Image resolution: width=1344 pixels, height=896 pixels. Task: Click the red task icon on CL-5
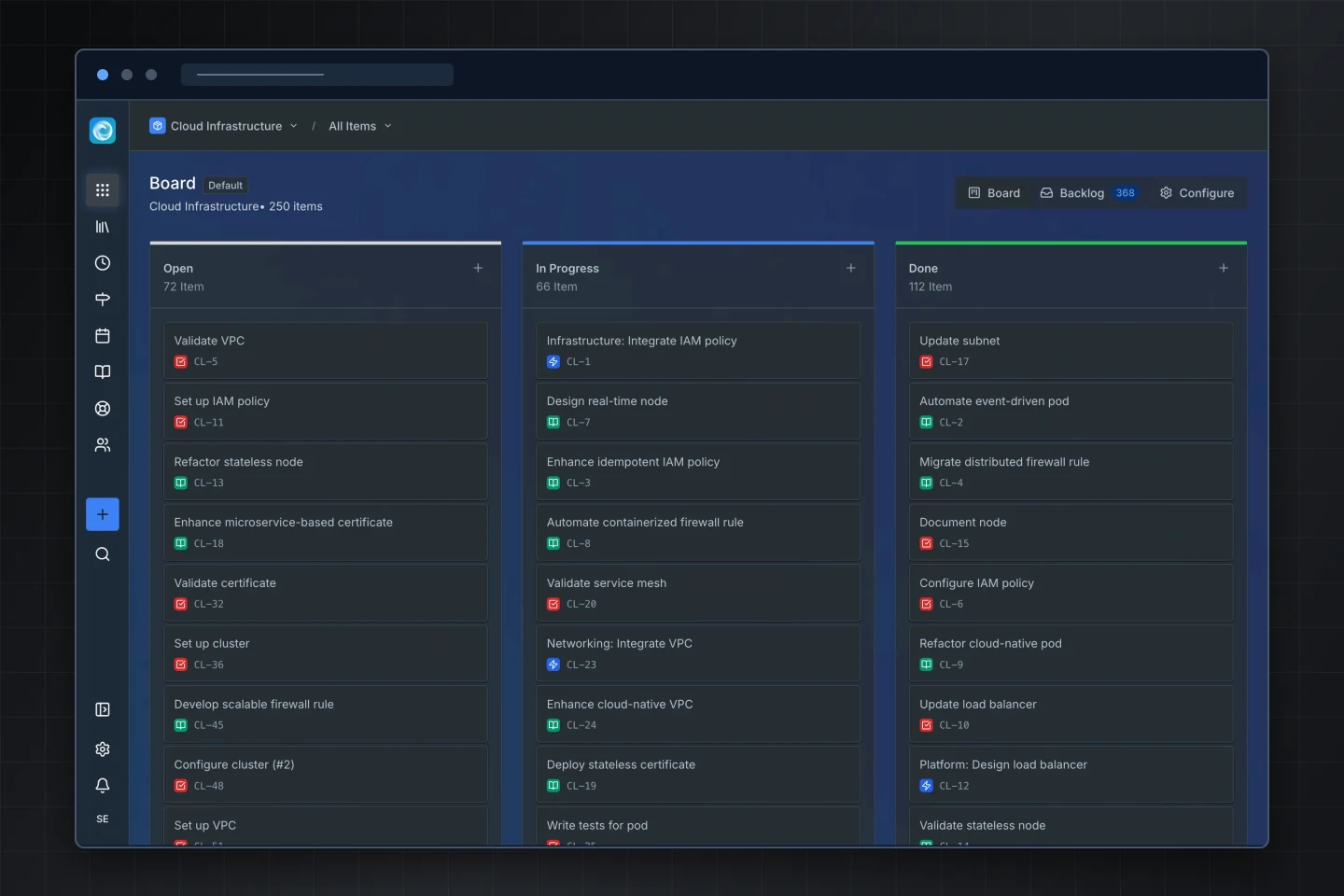click(x=181, y=362)
